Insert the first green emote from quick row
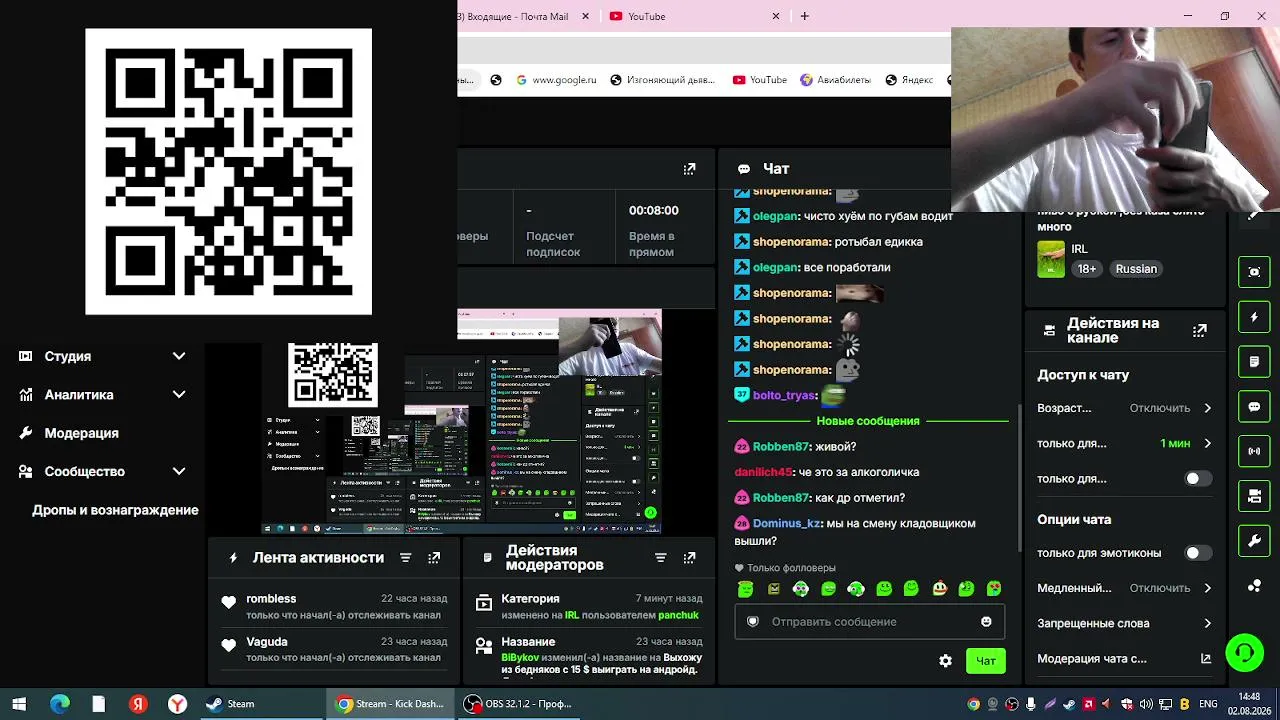 [x=745, y=589]
